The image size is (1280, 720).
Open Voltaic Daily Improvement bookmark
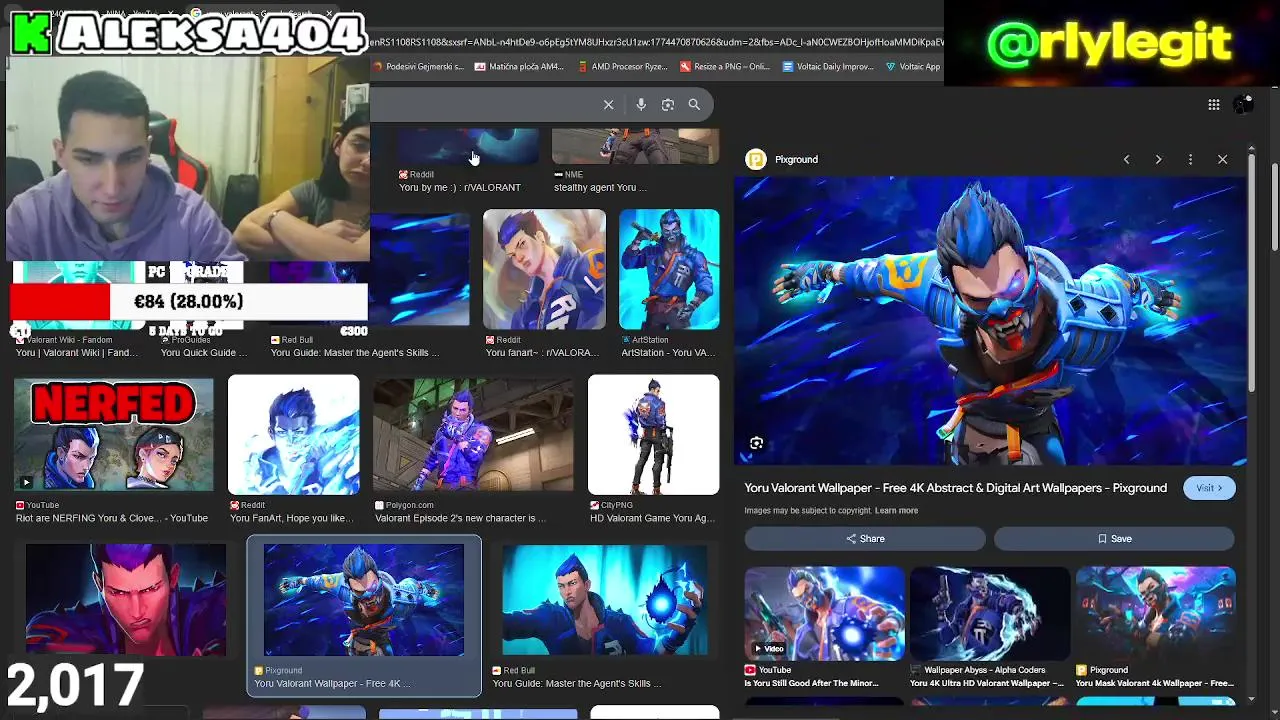(828, 67)
